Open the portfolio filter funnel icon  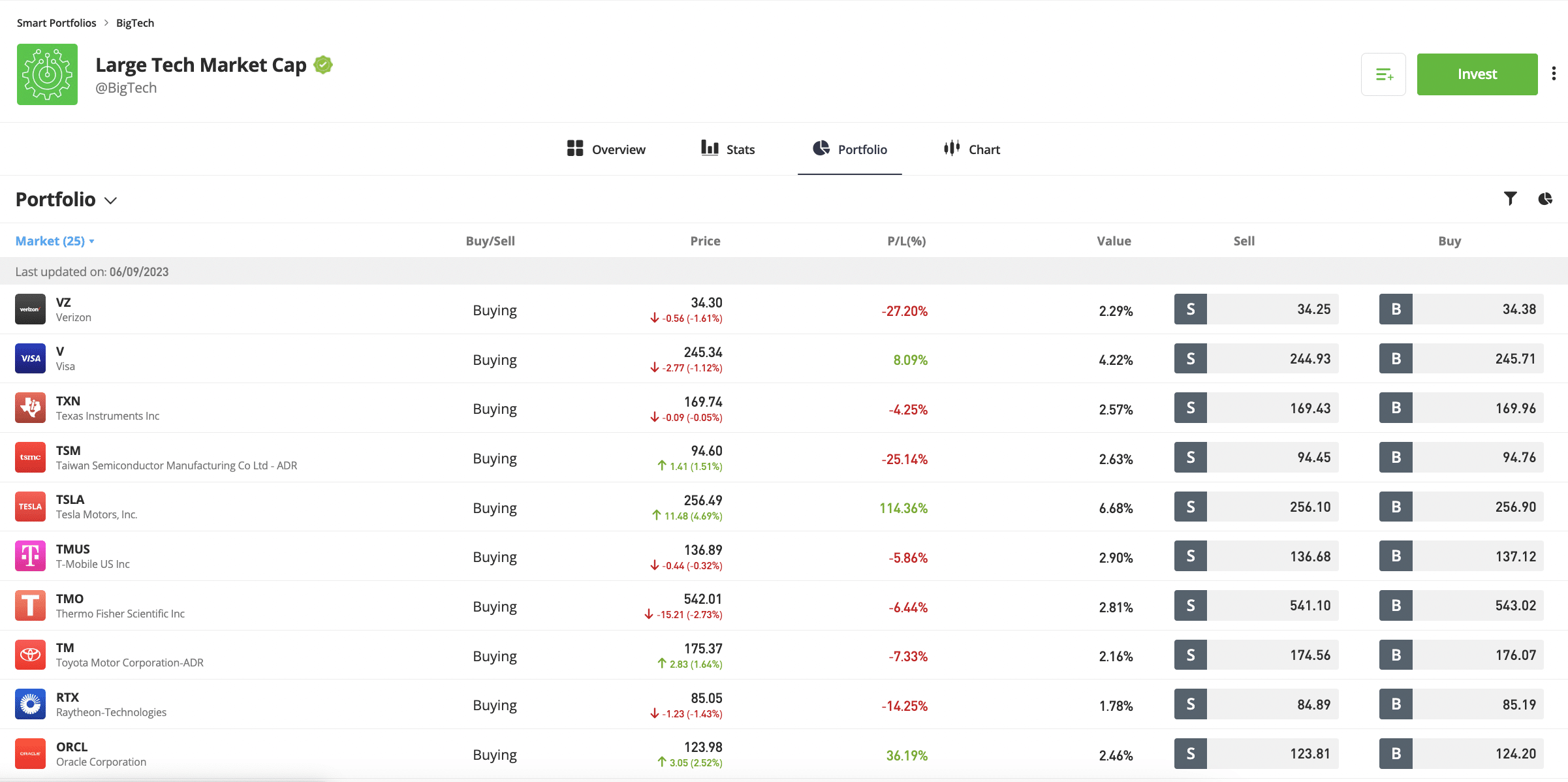(x=1510, y=198)
